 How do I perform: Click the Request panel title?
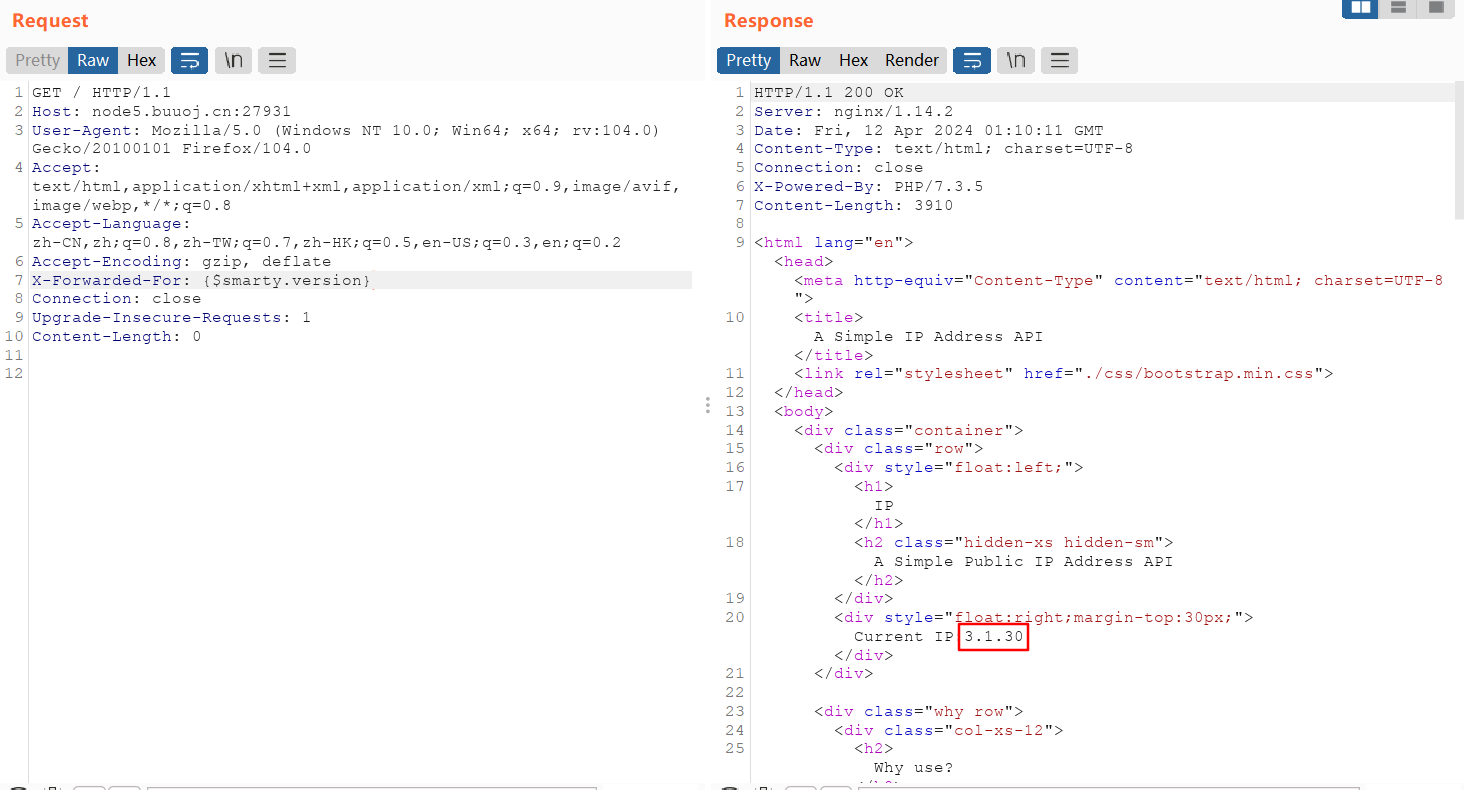(x=50, y=20)
